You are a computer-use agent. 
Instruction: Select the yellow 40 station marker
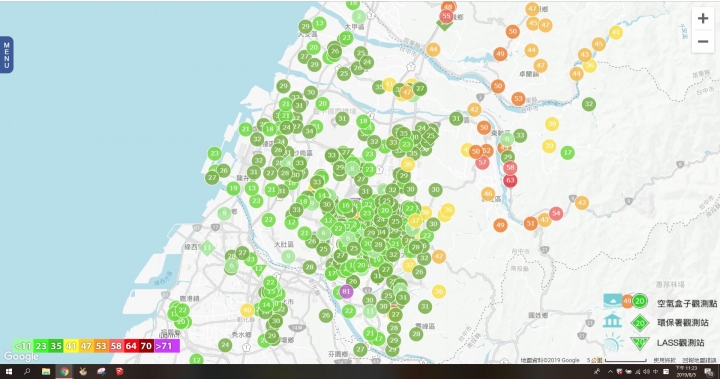coord(247,310)
